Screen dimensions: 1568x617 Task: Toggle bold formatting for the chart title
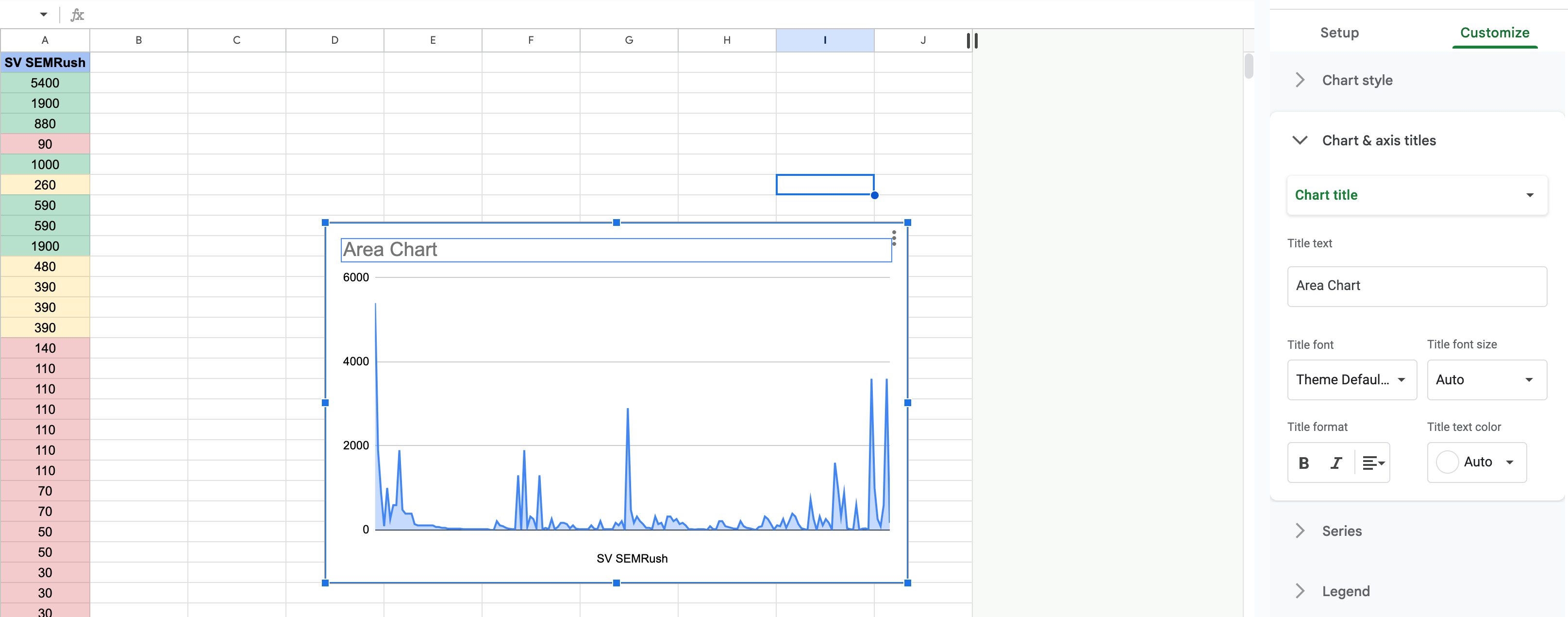1304,463
